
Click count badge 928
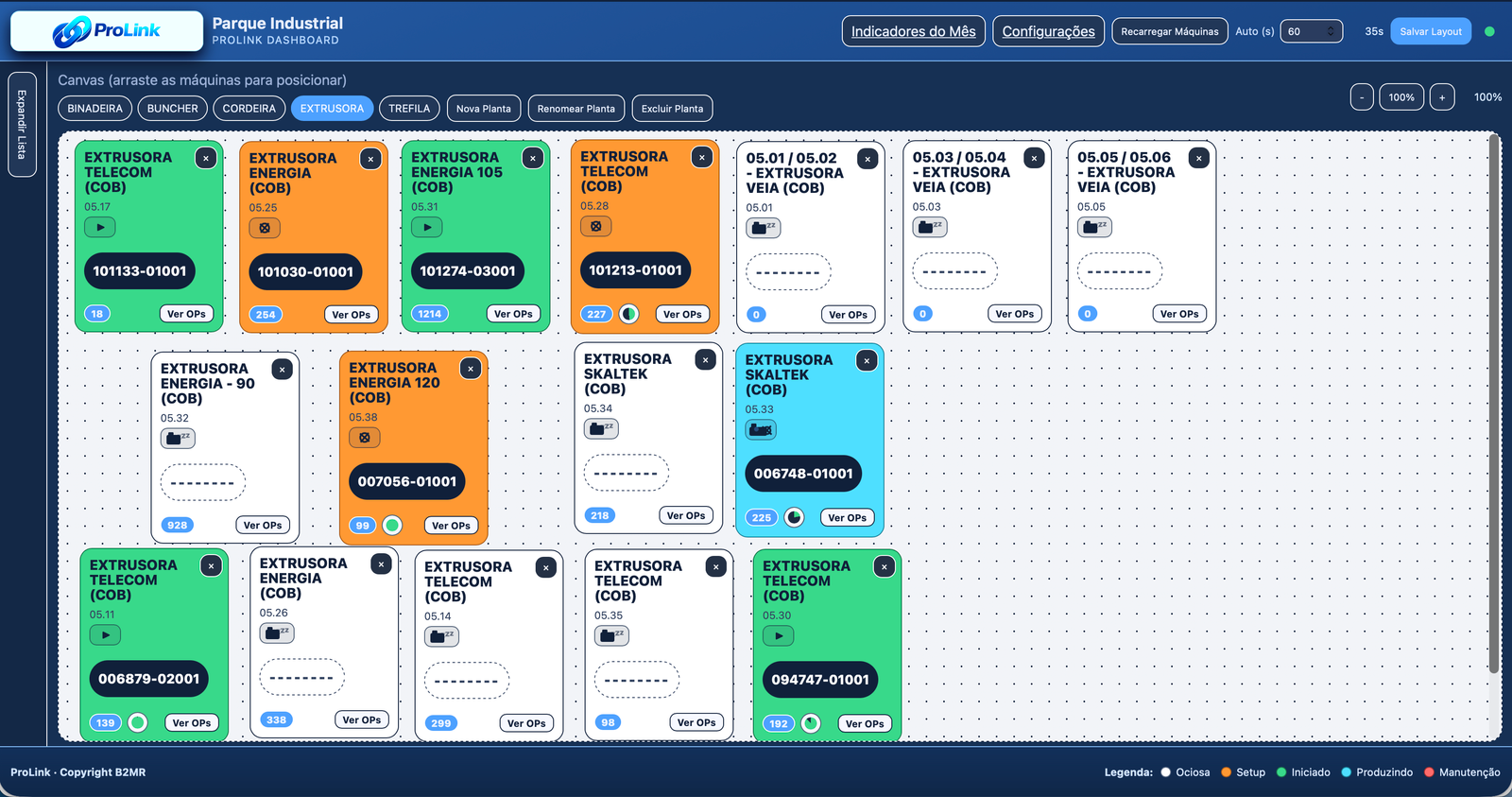coord(178,526)
